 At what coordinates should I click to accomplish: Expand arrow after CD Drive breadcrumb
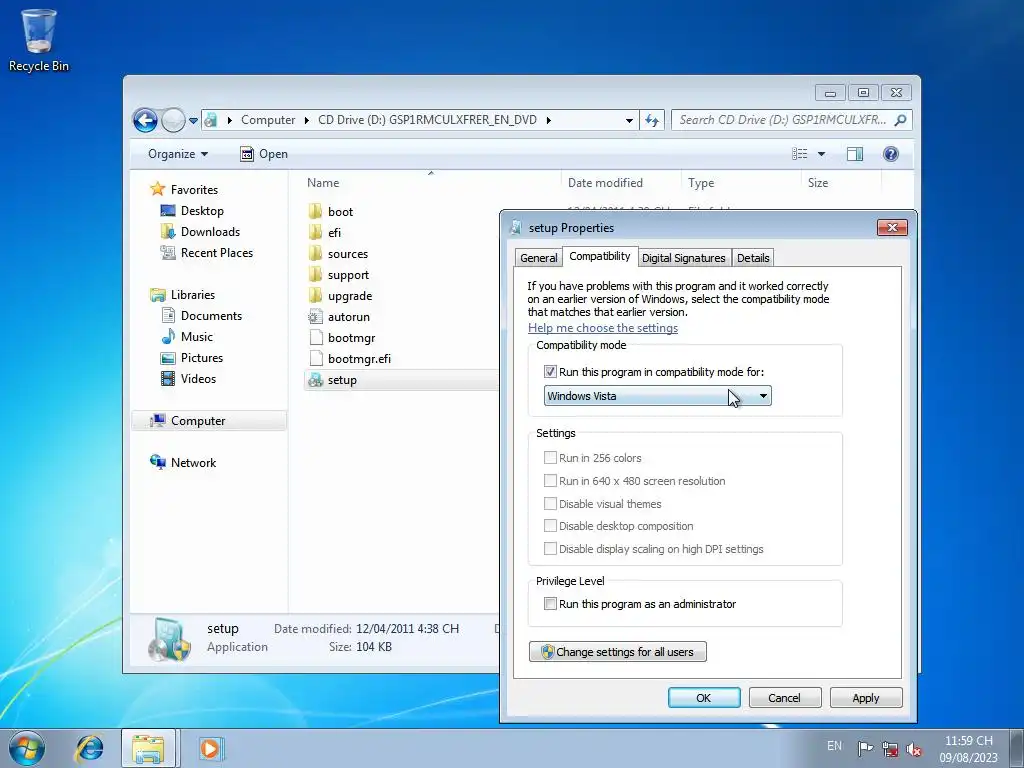coord(548,120)
